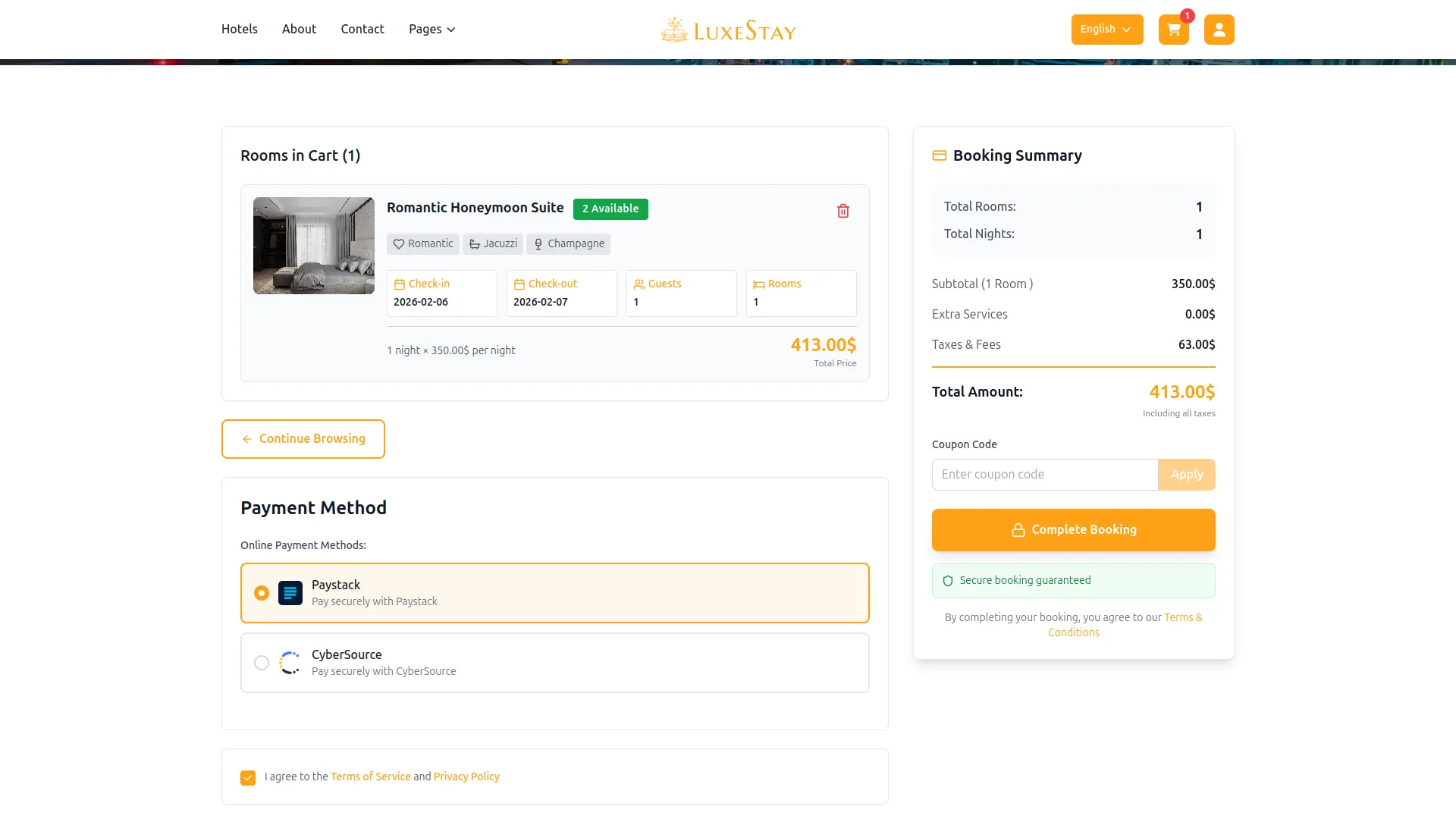Click the guests icon in the cart
This screenshot has width=1456, height=819.
tap(639, 284)
